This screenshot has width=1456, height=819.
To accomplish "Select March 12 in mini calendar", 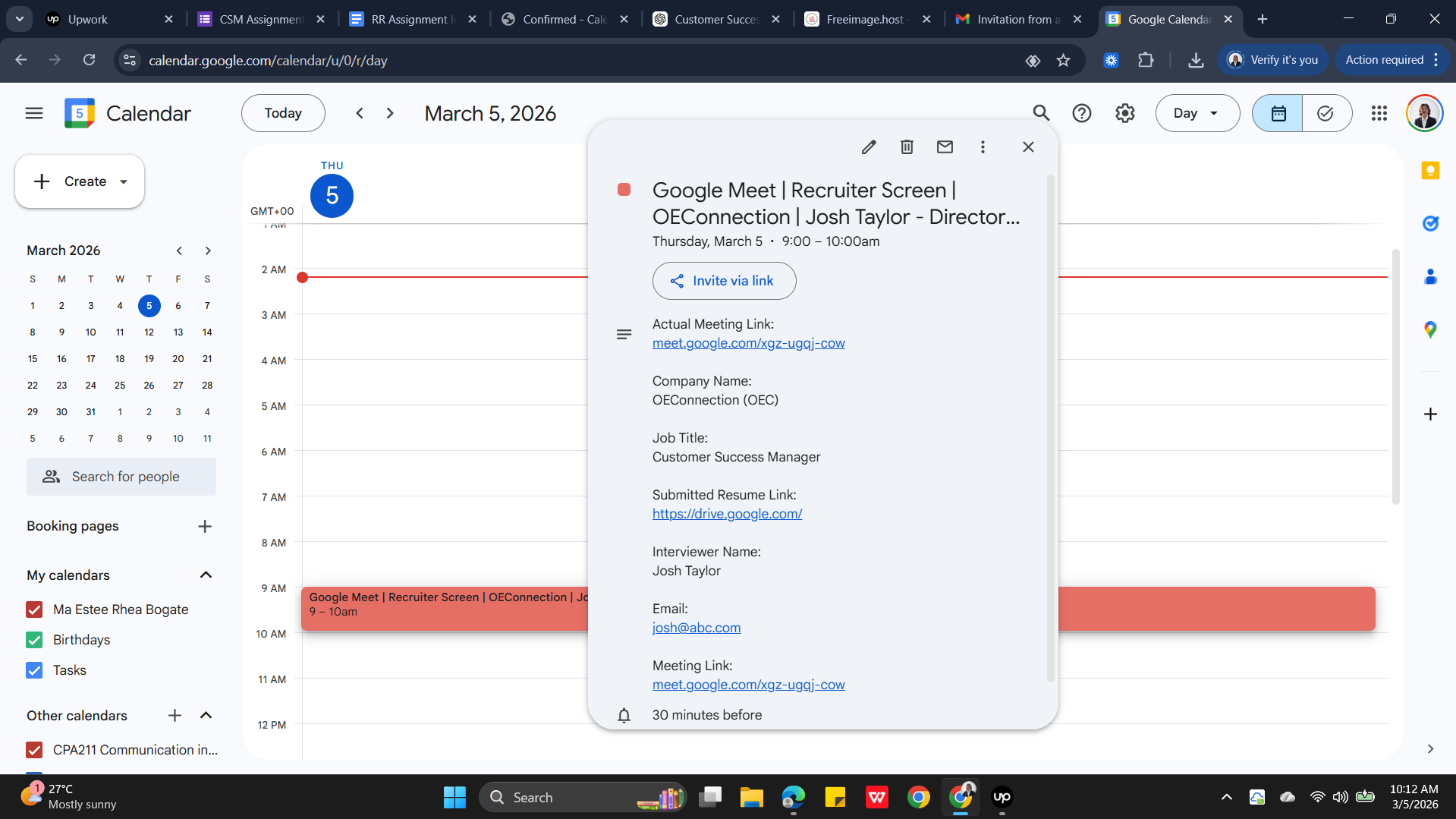I will tap(149, 332).
